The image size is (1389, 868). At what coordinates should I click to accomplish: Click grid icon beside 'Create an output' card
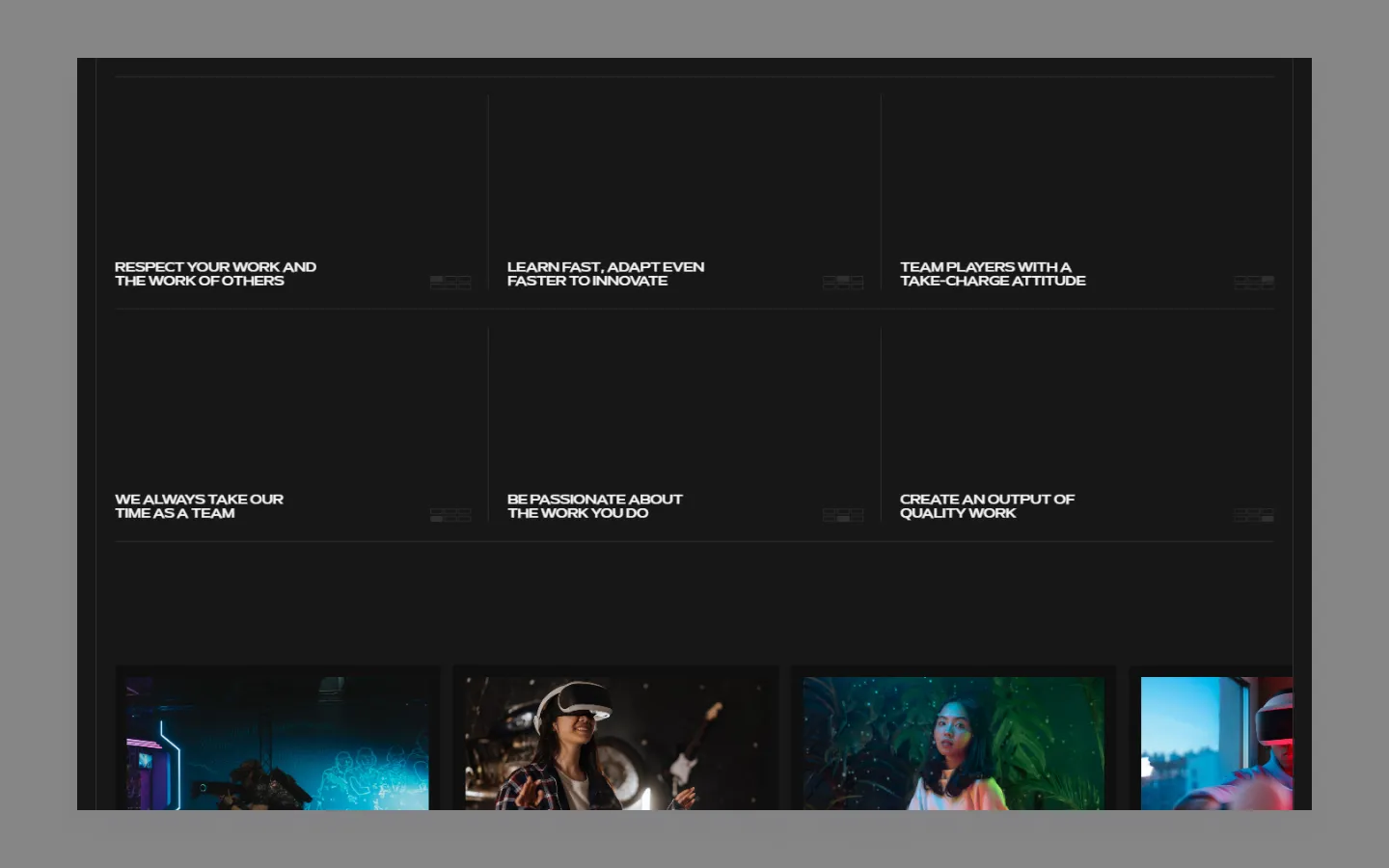pyautogui.click(x=1254, y=515)
